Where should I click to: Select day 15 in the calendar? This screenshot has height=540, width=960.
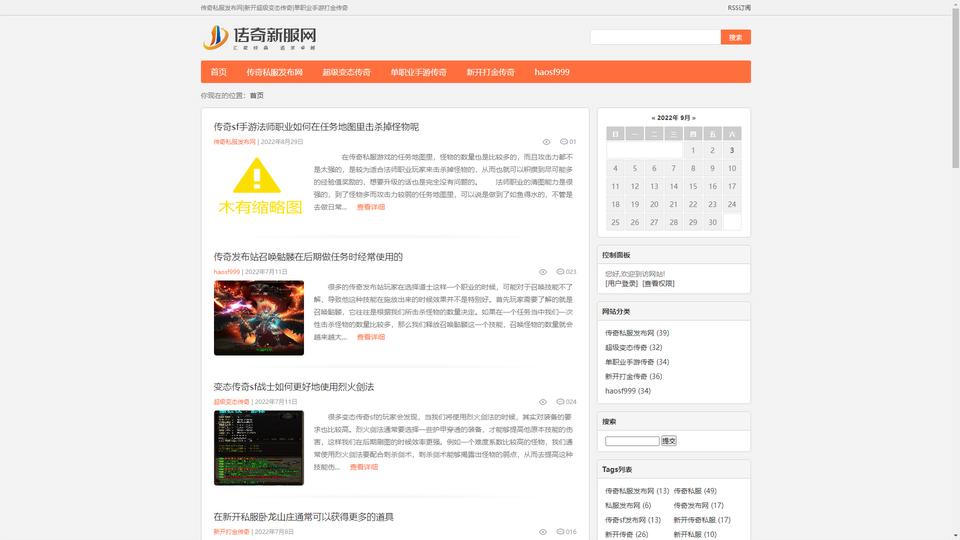693,186
